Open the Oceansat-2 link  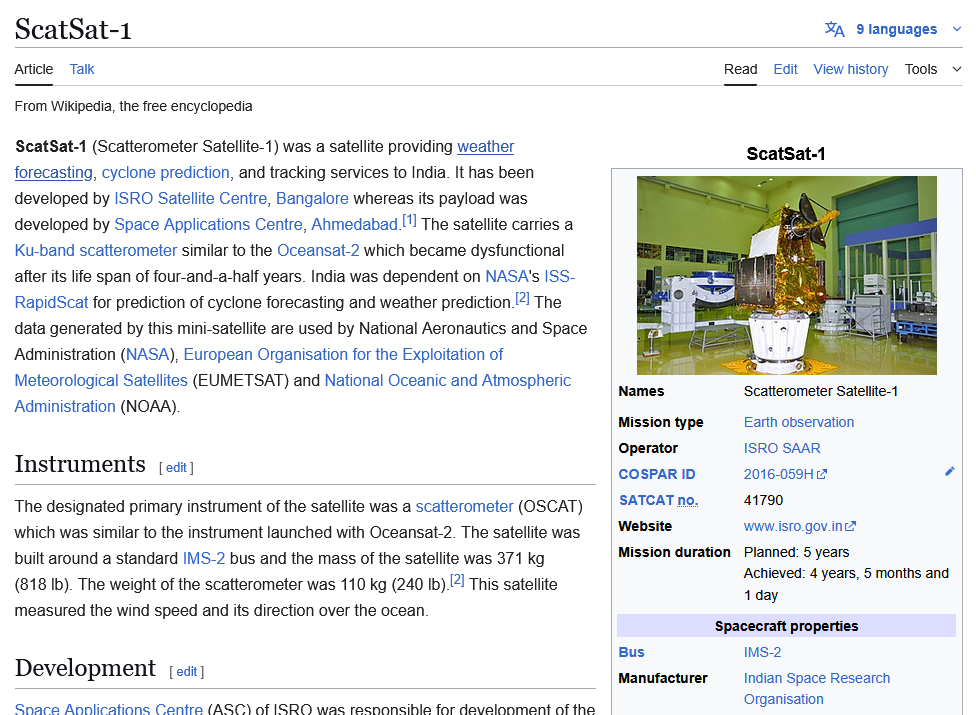pyautogui.click(x=318, y=251)
